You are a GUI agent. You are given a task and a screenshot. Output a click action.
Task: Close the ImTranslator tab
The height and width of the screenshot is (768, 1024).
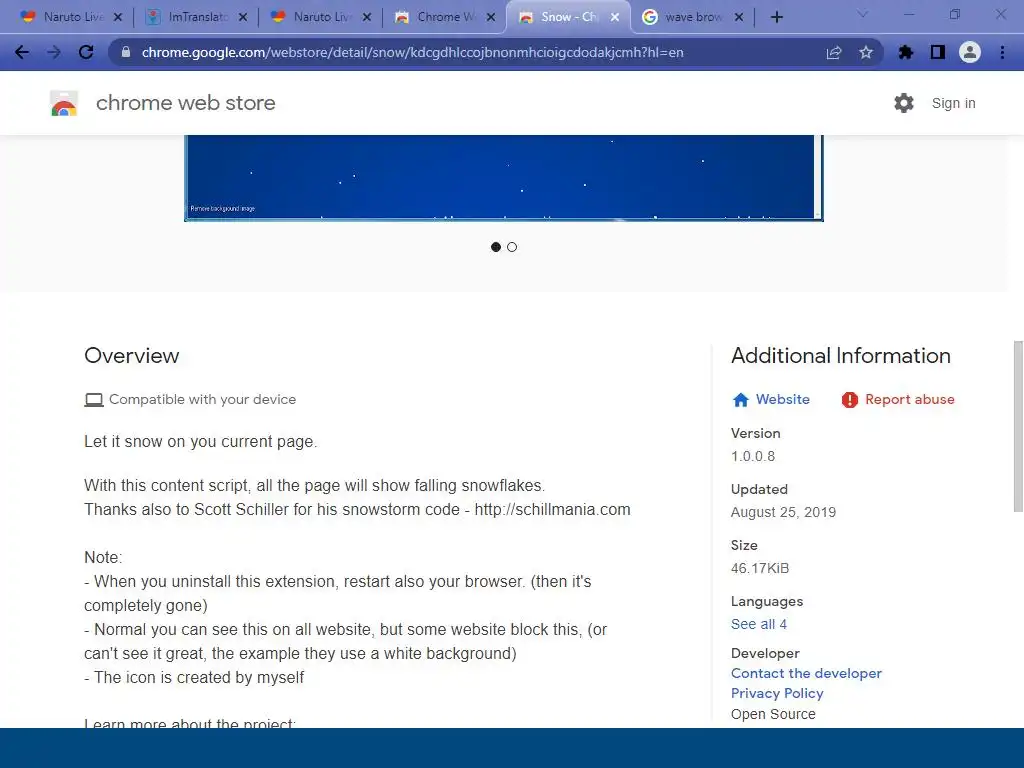pyautogui.click(x=243, y=17)
